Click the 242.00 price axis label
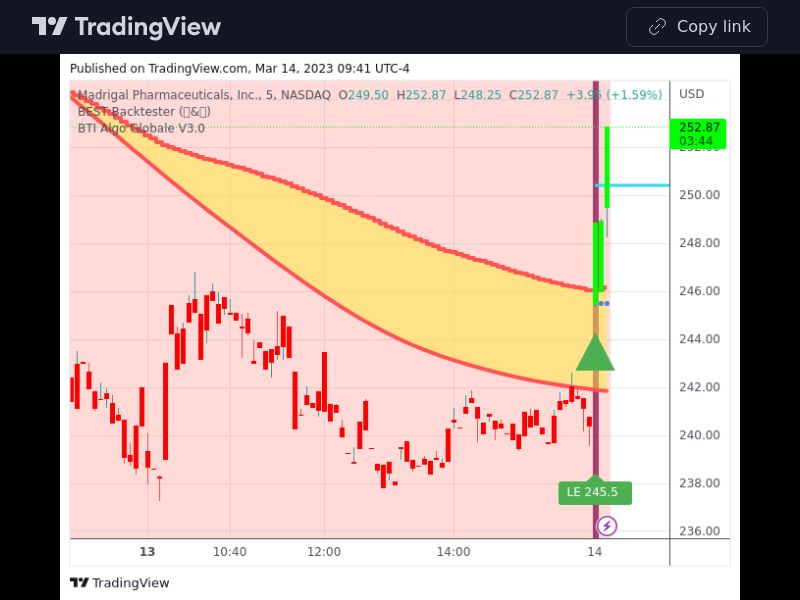The image size is (800, 600). point(699,387)
